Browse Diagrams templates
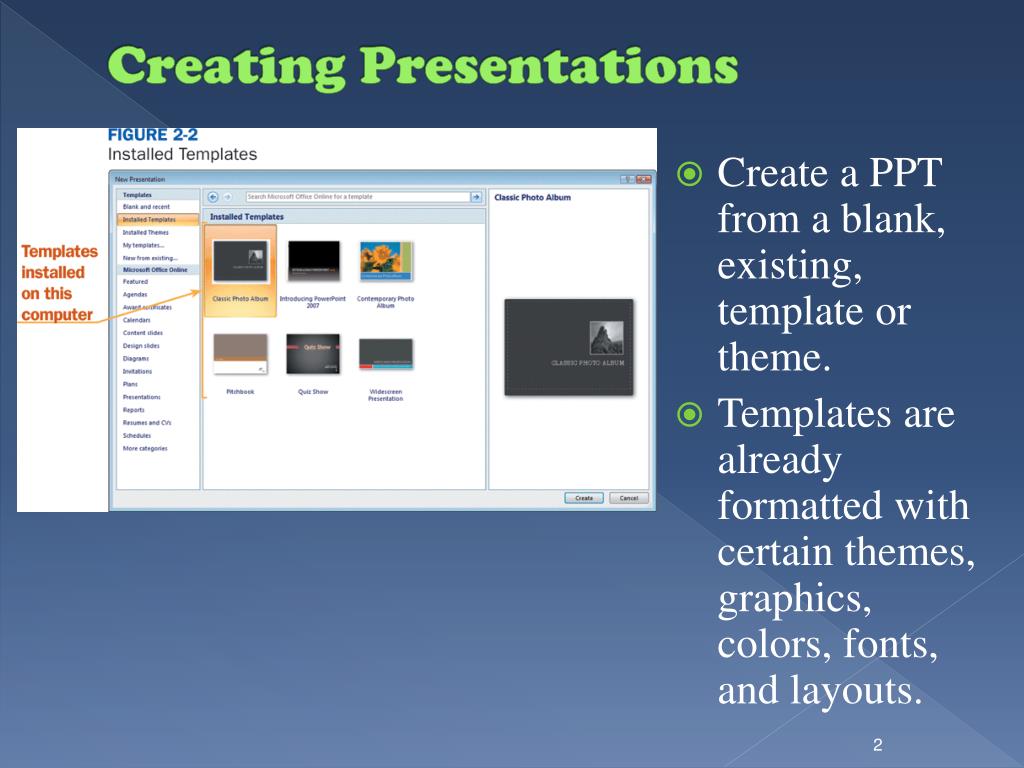This screenshot has width=1024, height=768. pyautogui.click(x=136, y=359)
